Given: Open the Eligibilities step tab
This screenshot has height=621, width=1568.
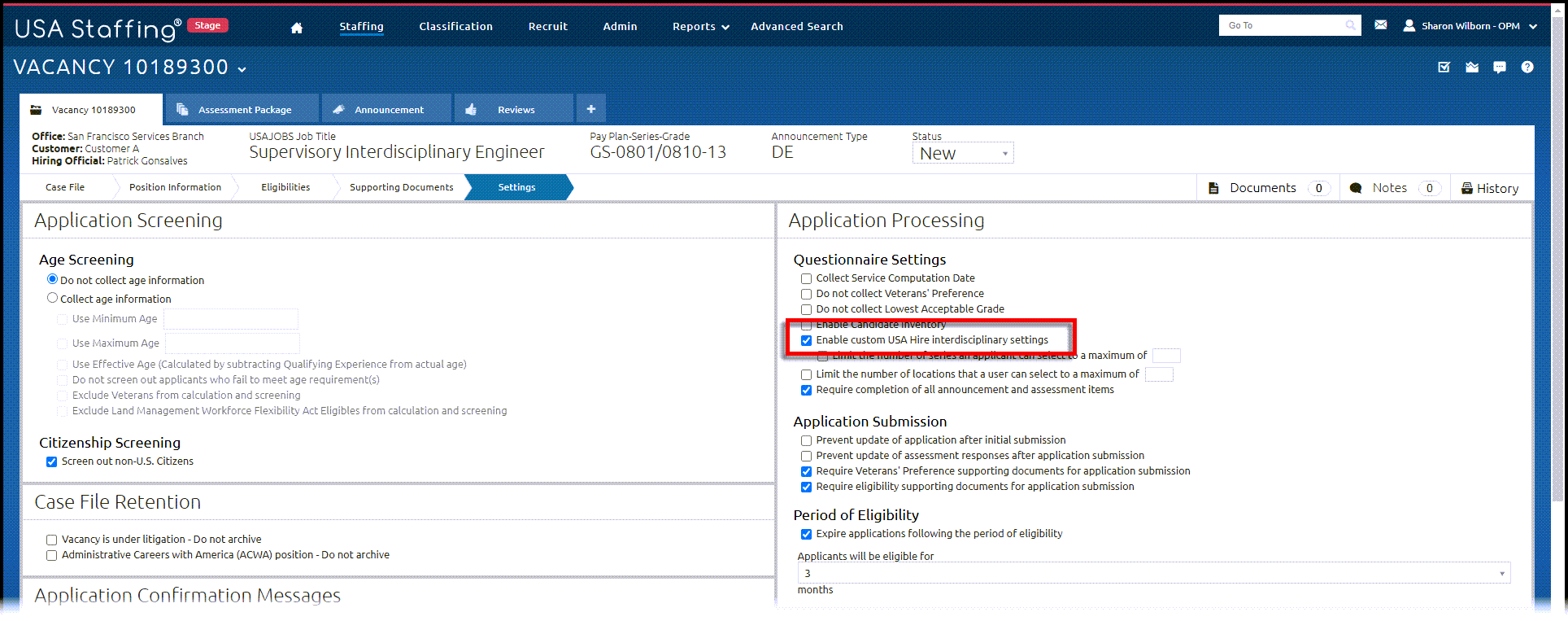Looking at the screenshot, I should 285,187.
